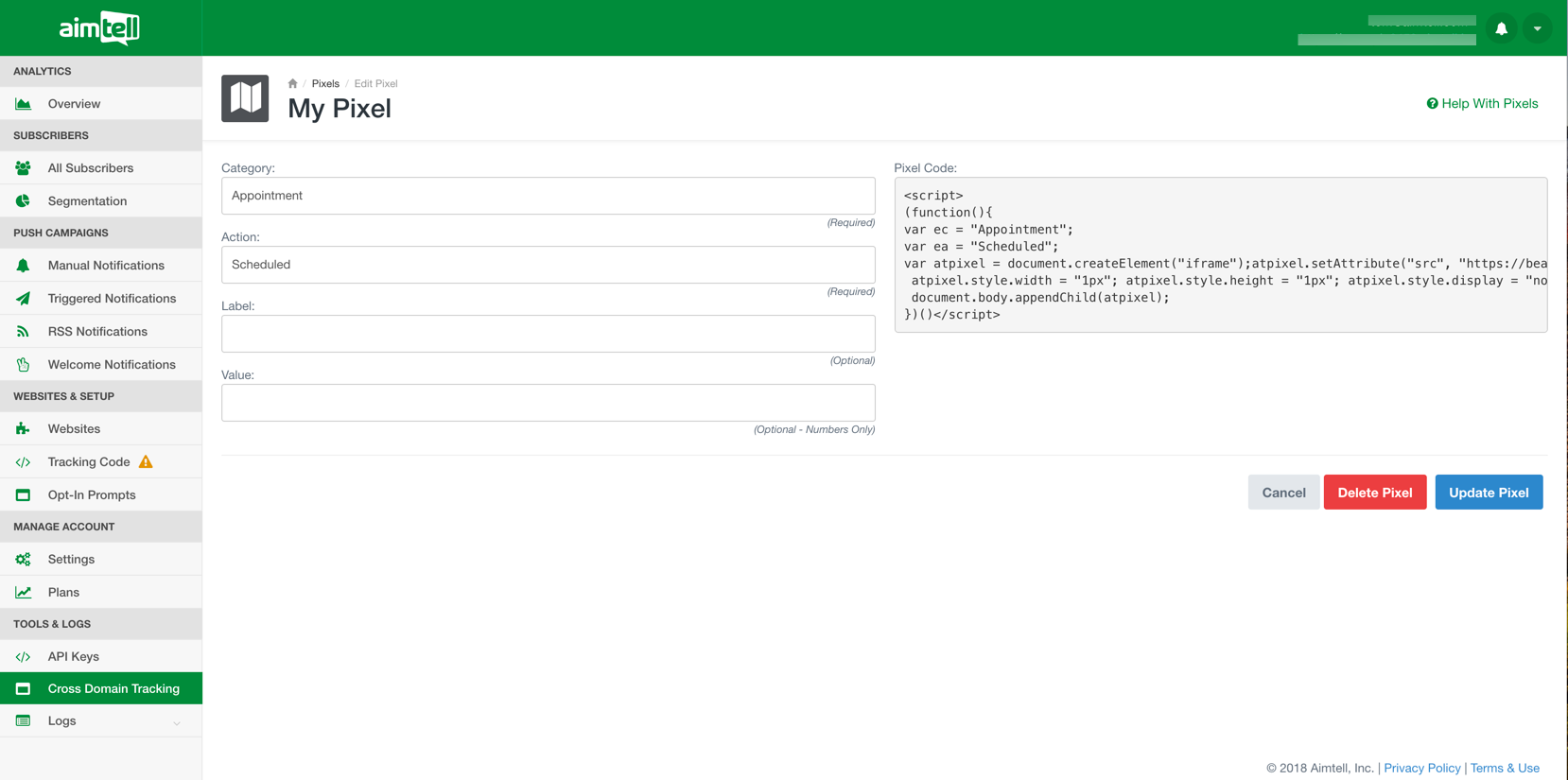1568x780 pixels.
Task: Click the map pixel page icon
Action: [x=245, y=98]
